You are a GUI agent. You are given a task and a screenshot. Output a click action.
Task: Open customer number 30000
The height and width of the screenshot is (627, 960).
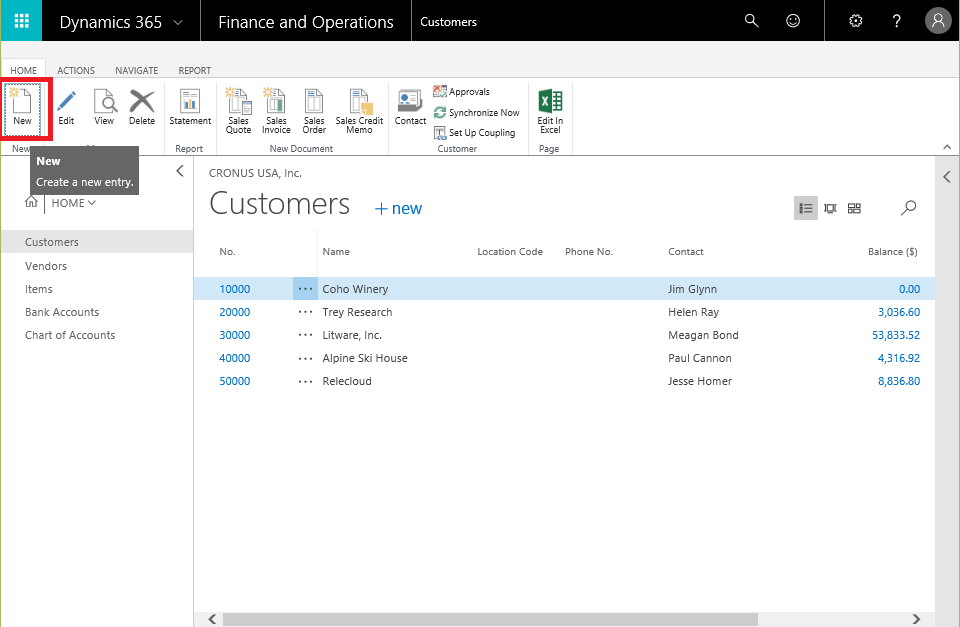coord(234,335)
